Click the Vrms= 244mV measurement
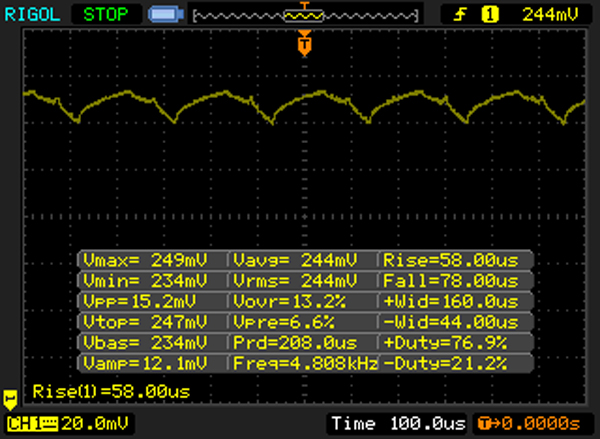 coord(295,281)
